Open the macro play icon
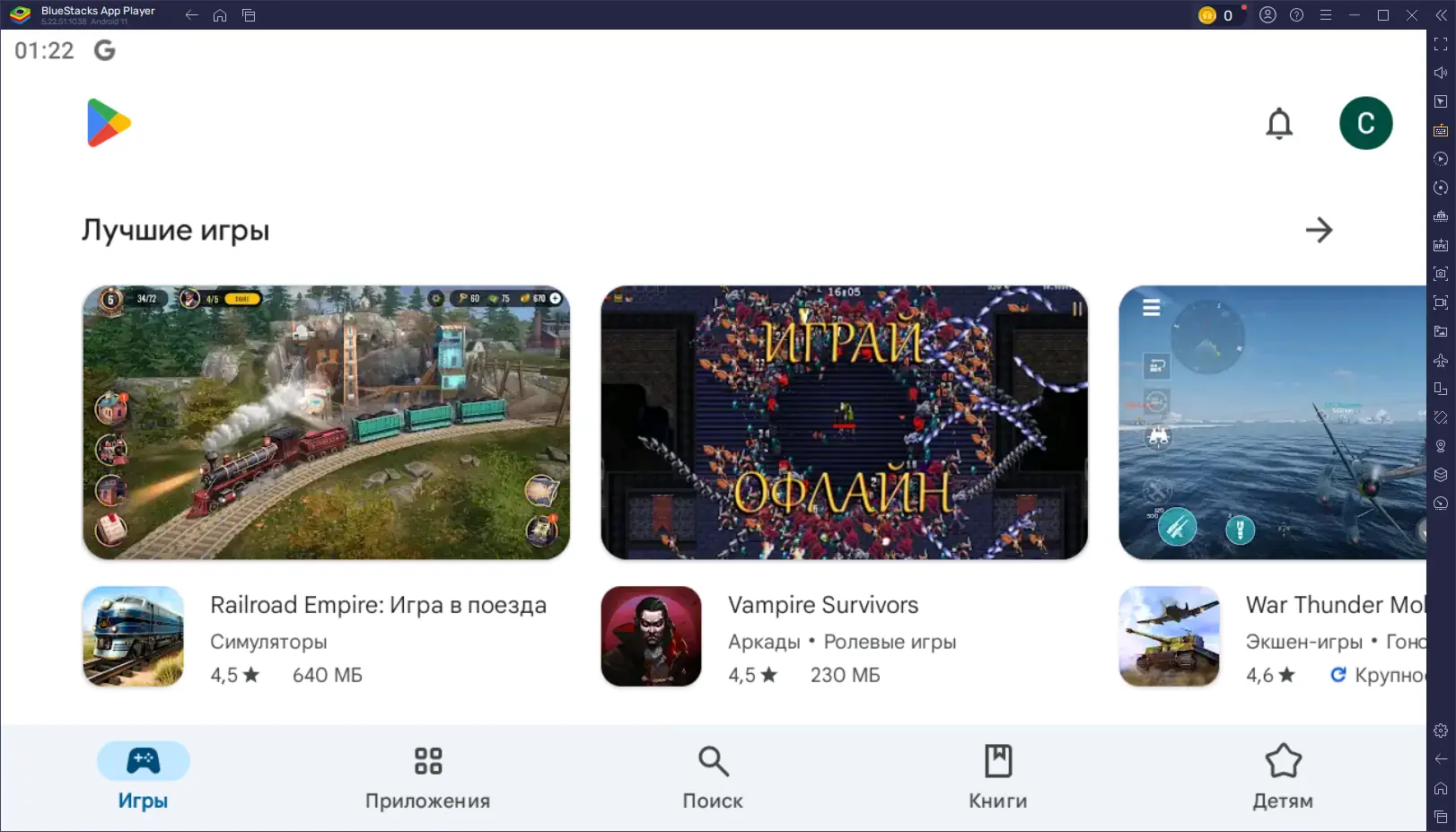 pos(1441,159)
